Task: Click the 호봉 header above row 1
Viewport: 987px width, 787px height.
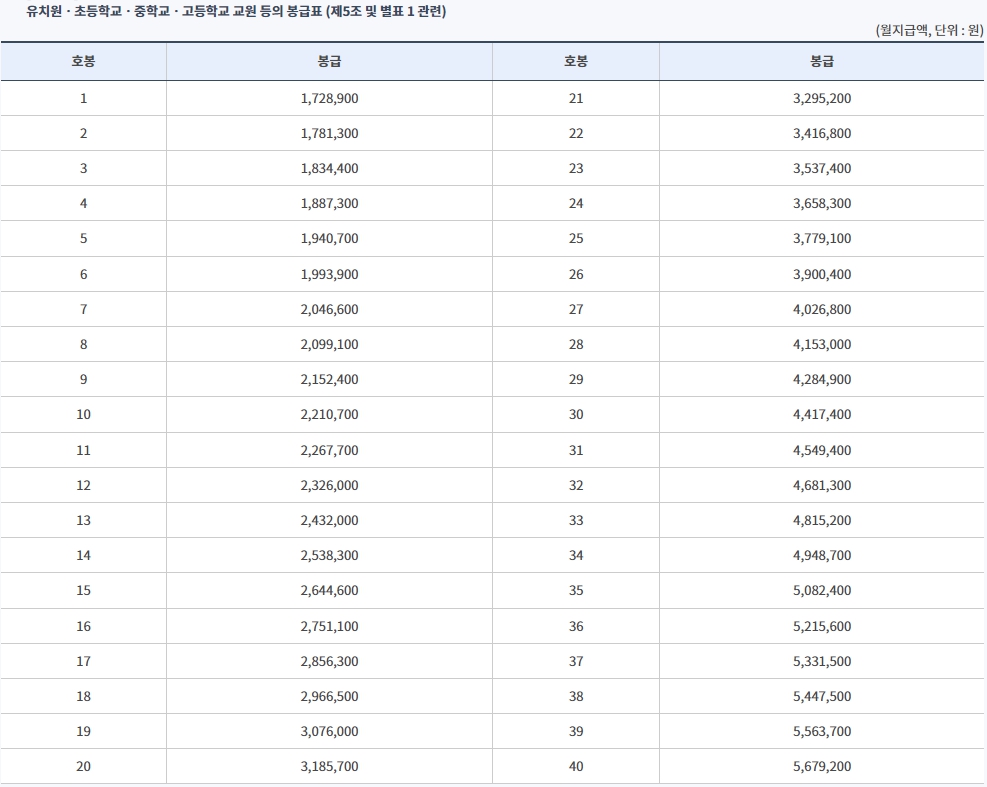Action: (x=83, y=61)
